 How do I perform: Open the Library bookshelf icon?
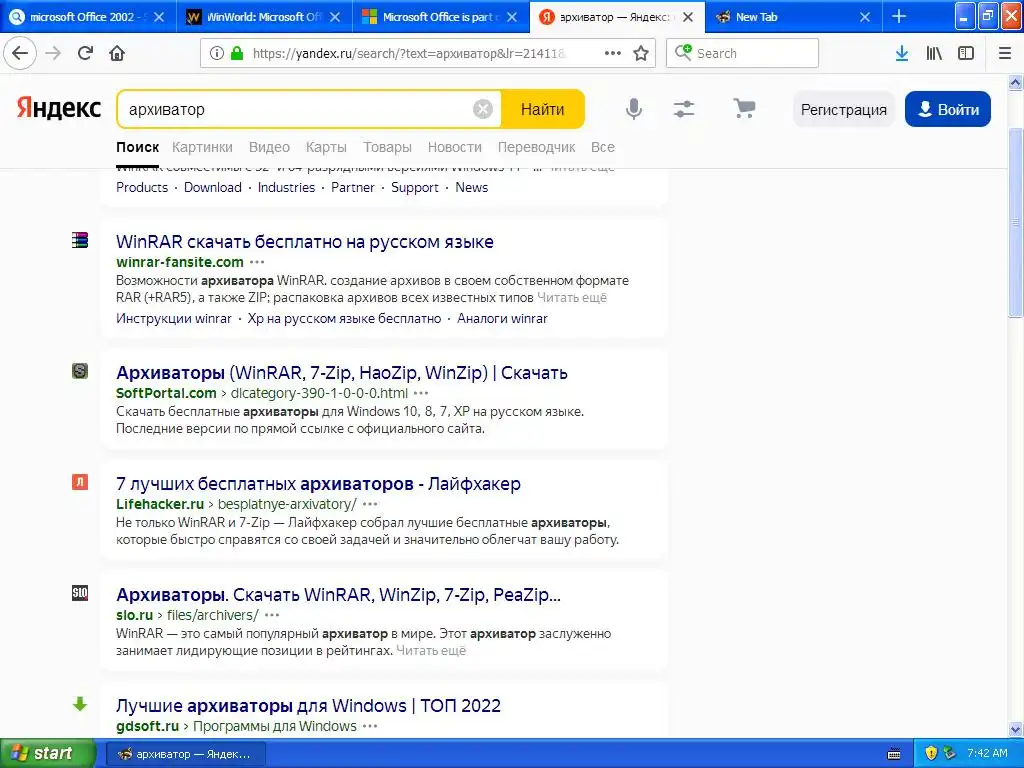934,53
